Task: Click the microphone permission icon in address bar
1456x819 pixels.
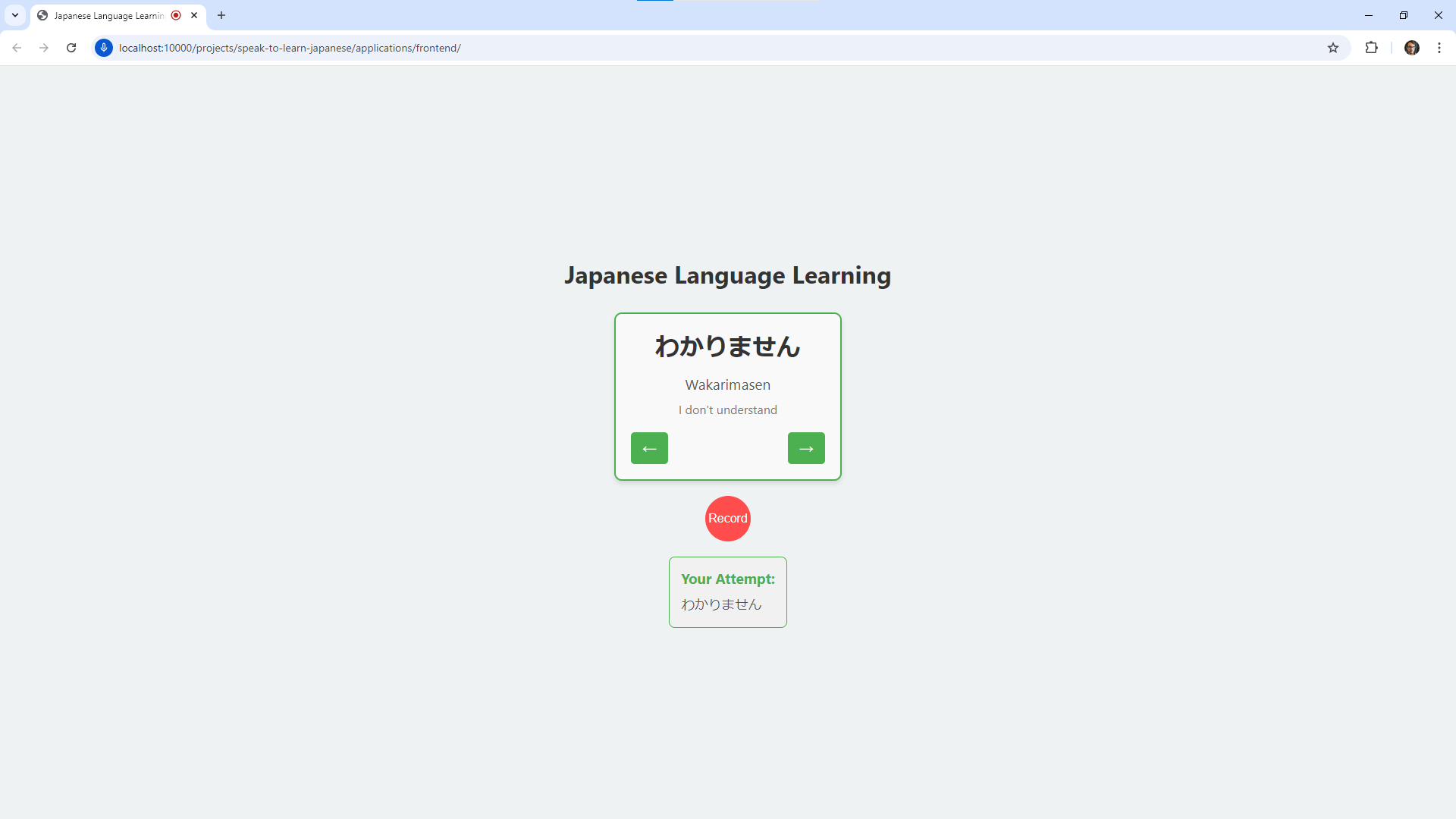Action: [104, 48]
